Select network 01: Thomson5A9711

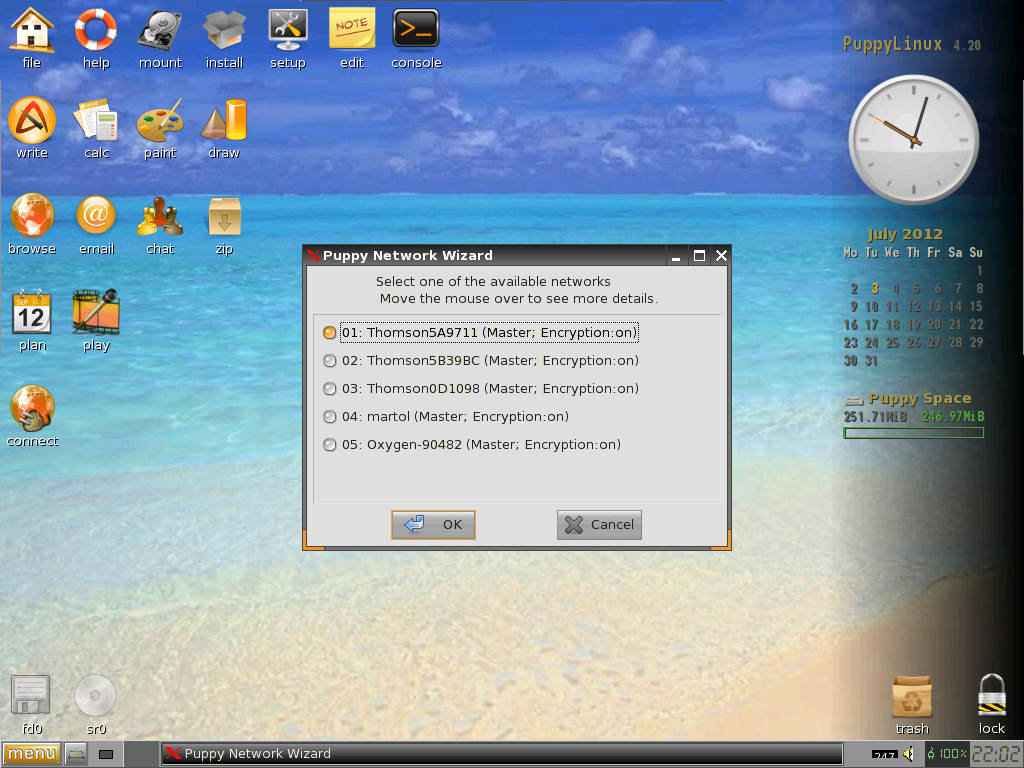[480, 332]
